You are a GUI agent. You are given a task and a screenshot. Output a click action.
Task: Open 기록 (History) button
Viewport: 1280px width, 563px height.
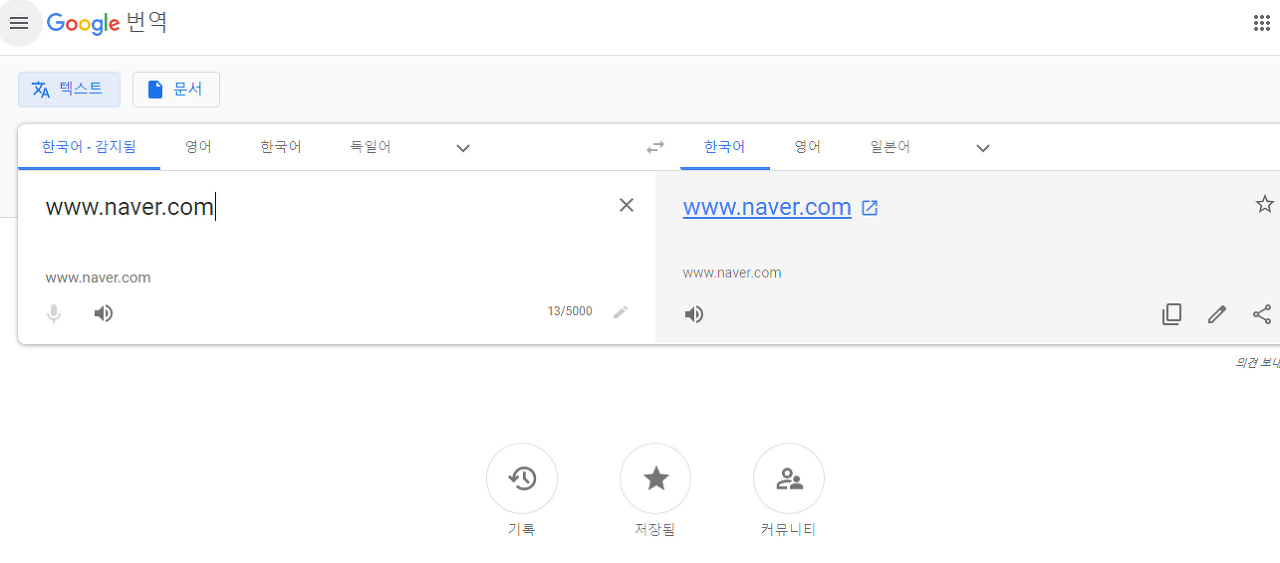coord(522,479)
